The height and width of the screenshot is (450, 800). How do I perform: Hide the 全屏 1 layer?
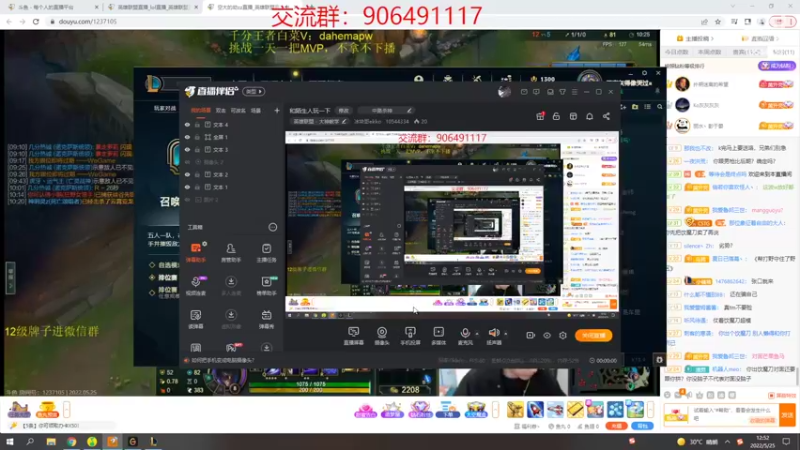click(x=188, y=137)
